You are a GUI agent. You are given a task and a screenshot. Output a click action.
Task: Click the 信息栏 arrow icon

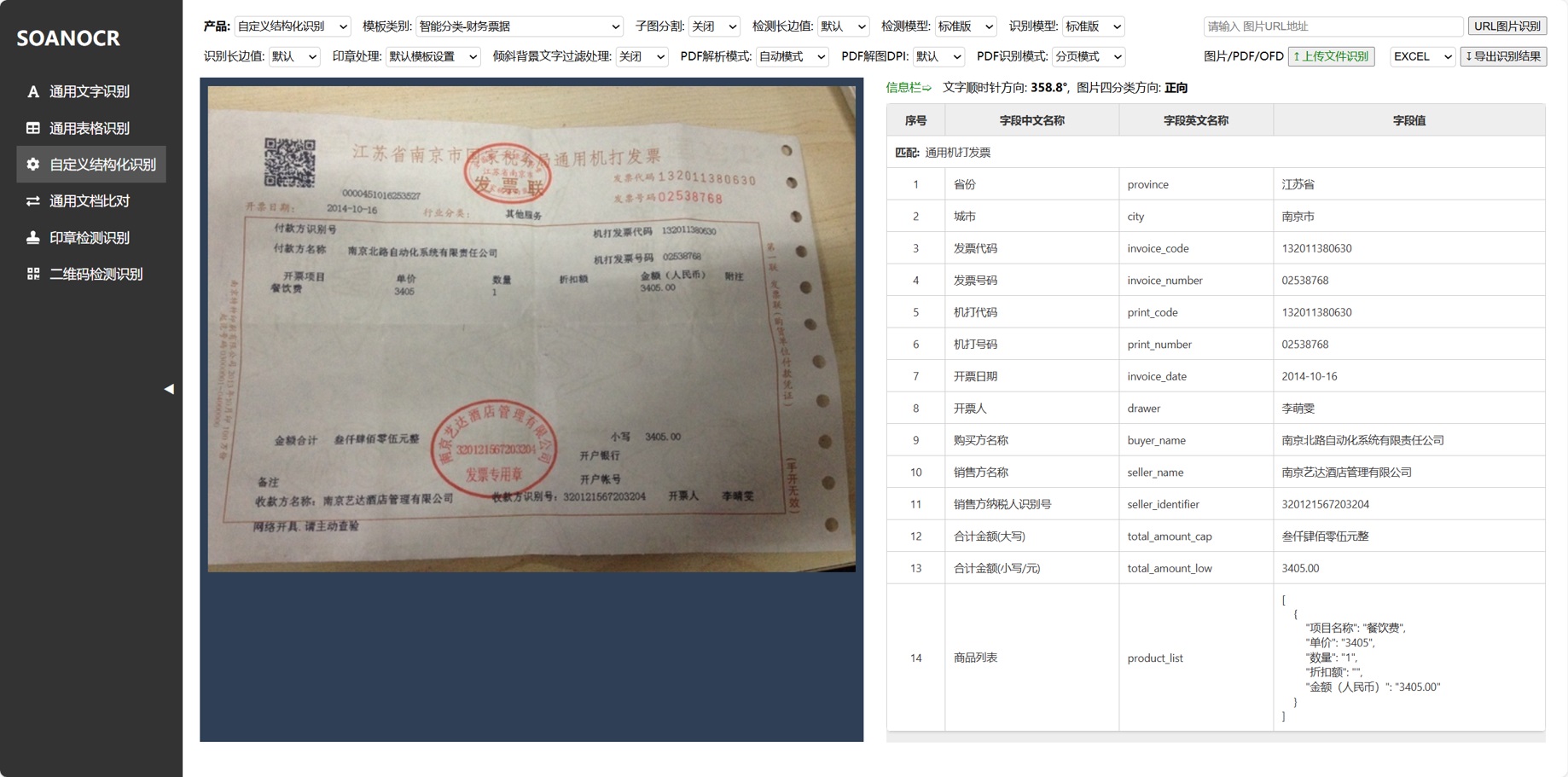tap(926, 88)
